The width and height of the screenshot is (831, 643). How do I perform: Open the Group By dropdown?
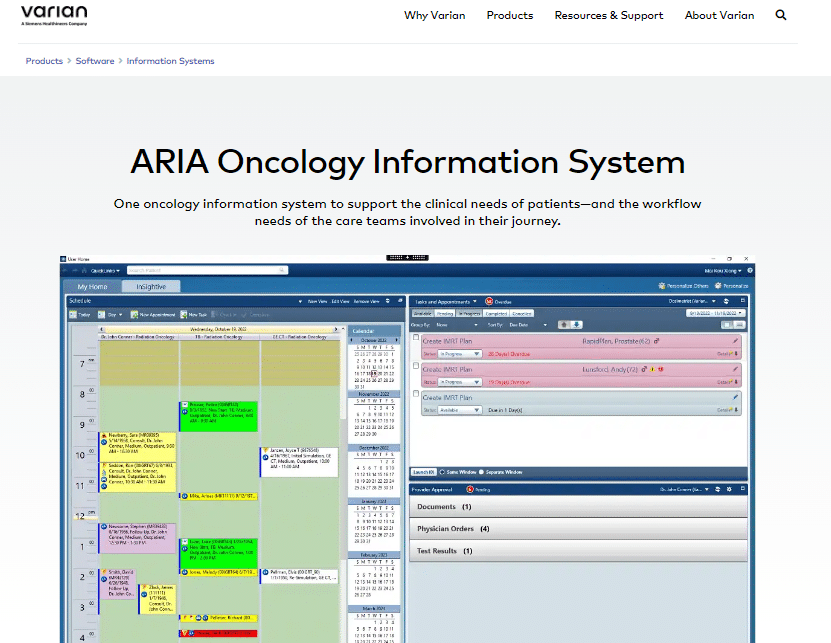[457, 325]
